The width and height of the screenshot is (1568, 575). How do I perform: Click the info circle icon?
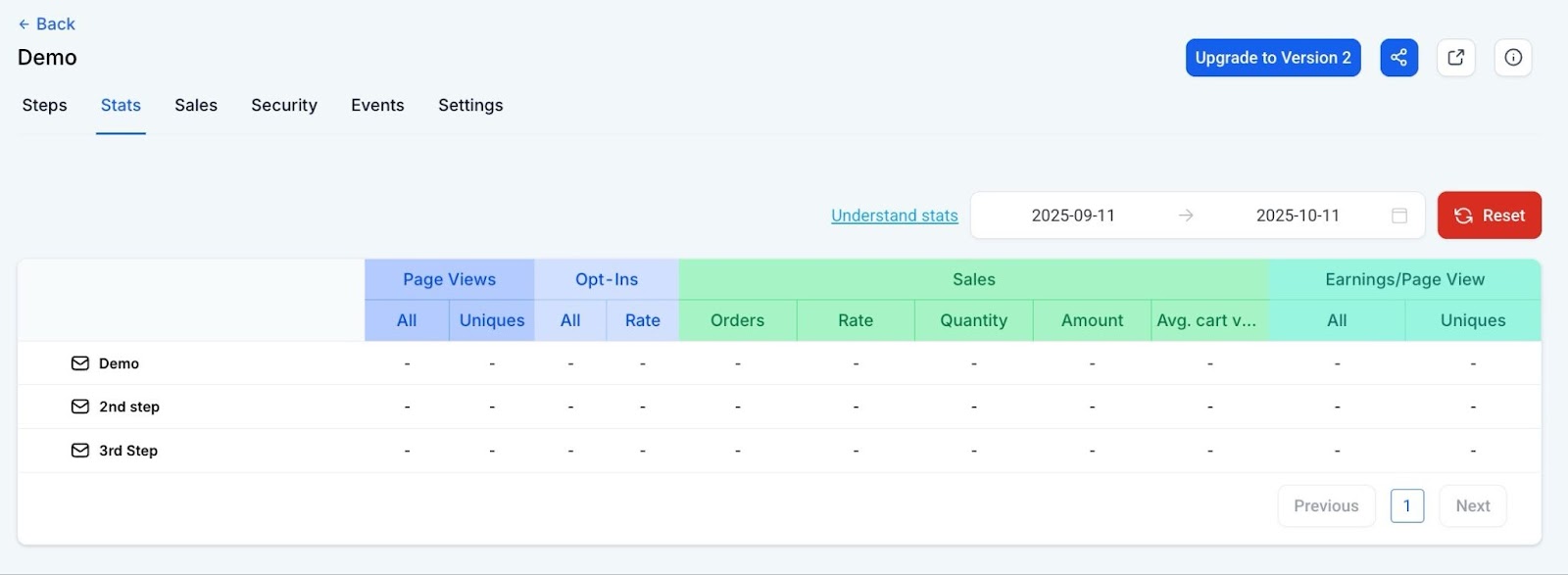pos(1512,58)
